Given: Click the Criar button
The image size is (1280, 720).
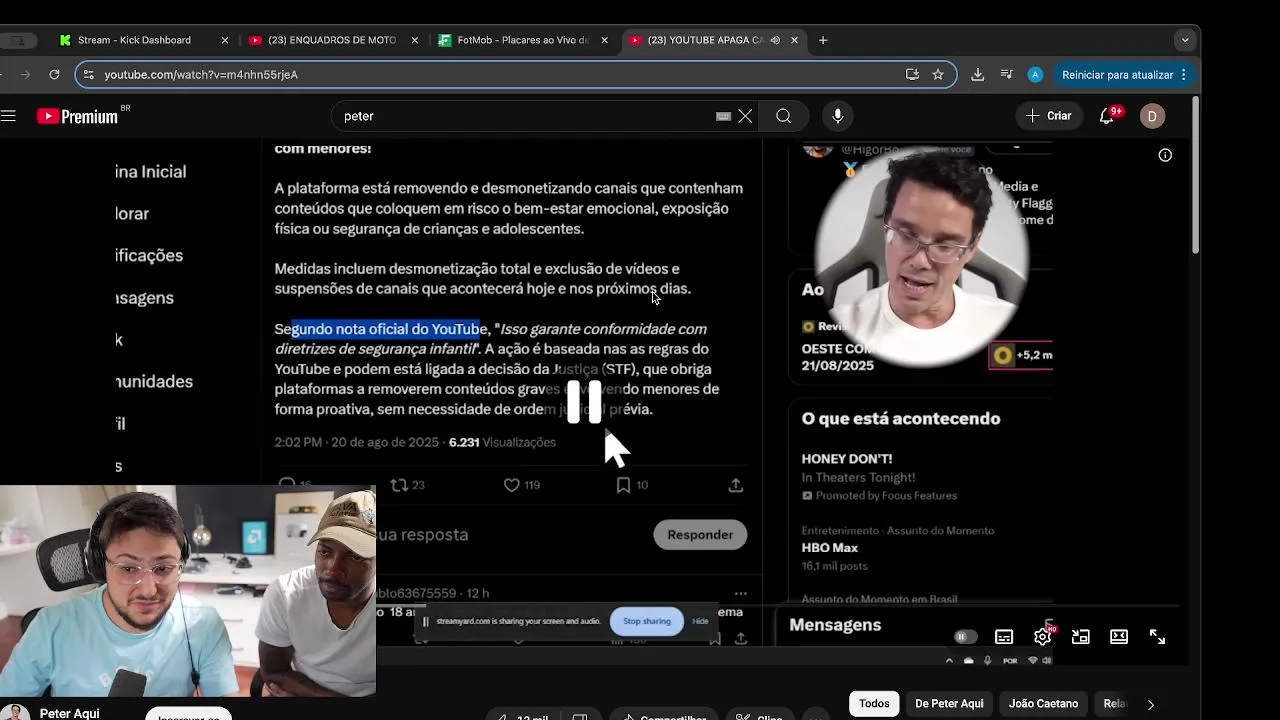Looking at the screenshot, I should (1048, 116).
